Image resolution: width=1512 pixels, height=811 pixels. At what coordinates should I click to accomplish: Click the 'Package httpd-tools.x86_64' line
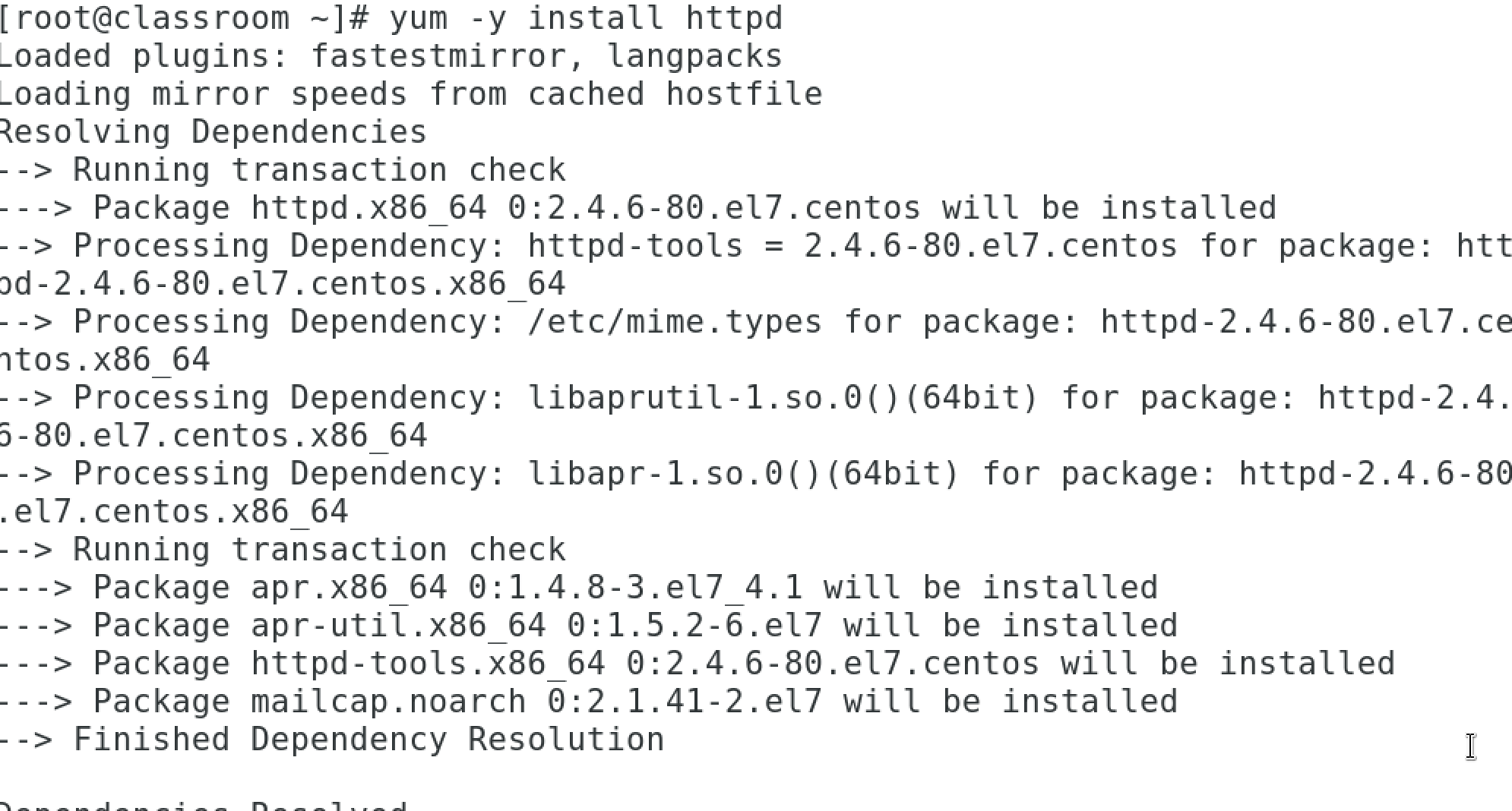pyautogui.click(x=697, y=664)
